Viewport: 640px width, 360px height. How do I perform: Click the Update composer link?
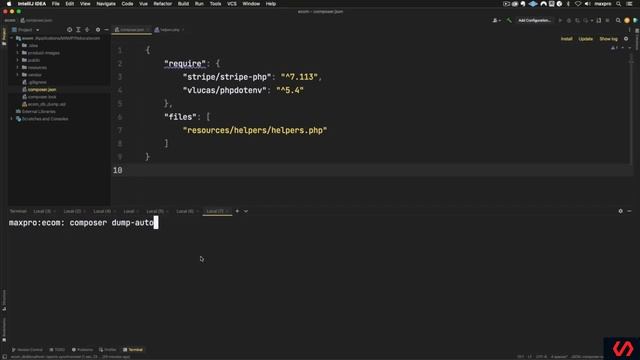coord(585,39)
